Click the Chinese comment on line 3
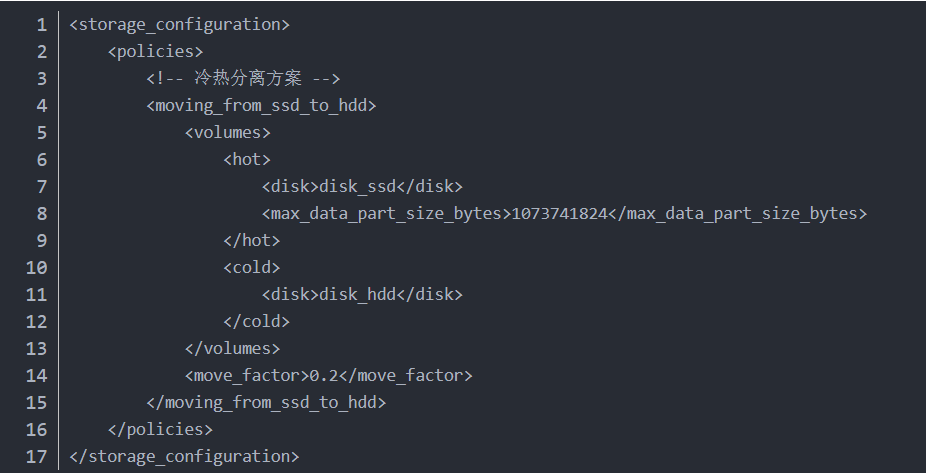This screenshot has height=473, width=926. click(243, 78)
